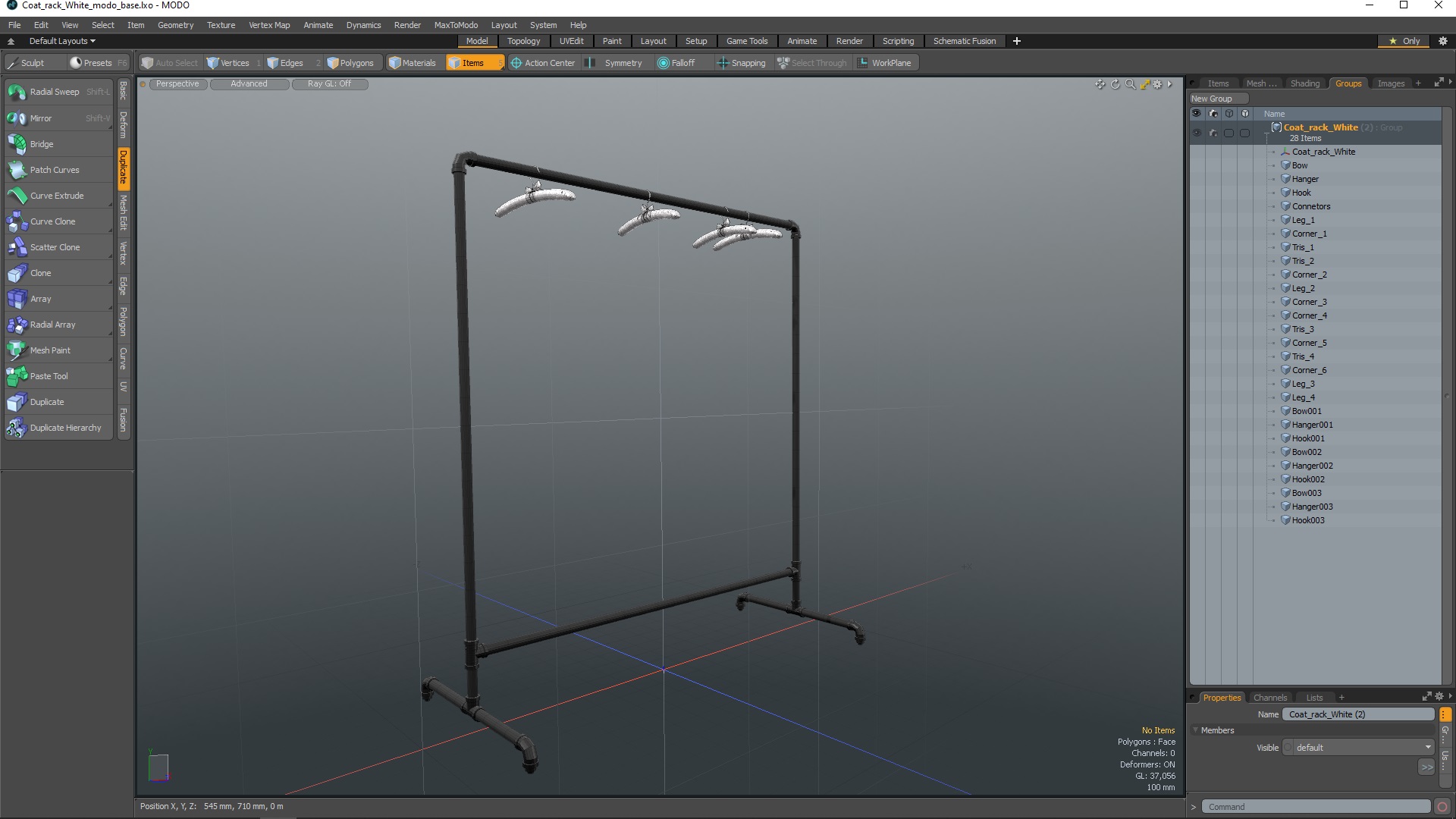The height and width of the screenshot is (819, 1456).
Task: Choose the Paste Tool
Action: [x=58, y=376]
